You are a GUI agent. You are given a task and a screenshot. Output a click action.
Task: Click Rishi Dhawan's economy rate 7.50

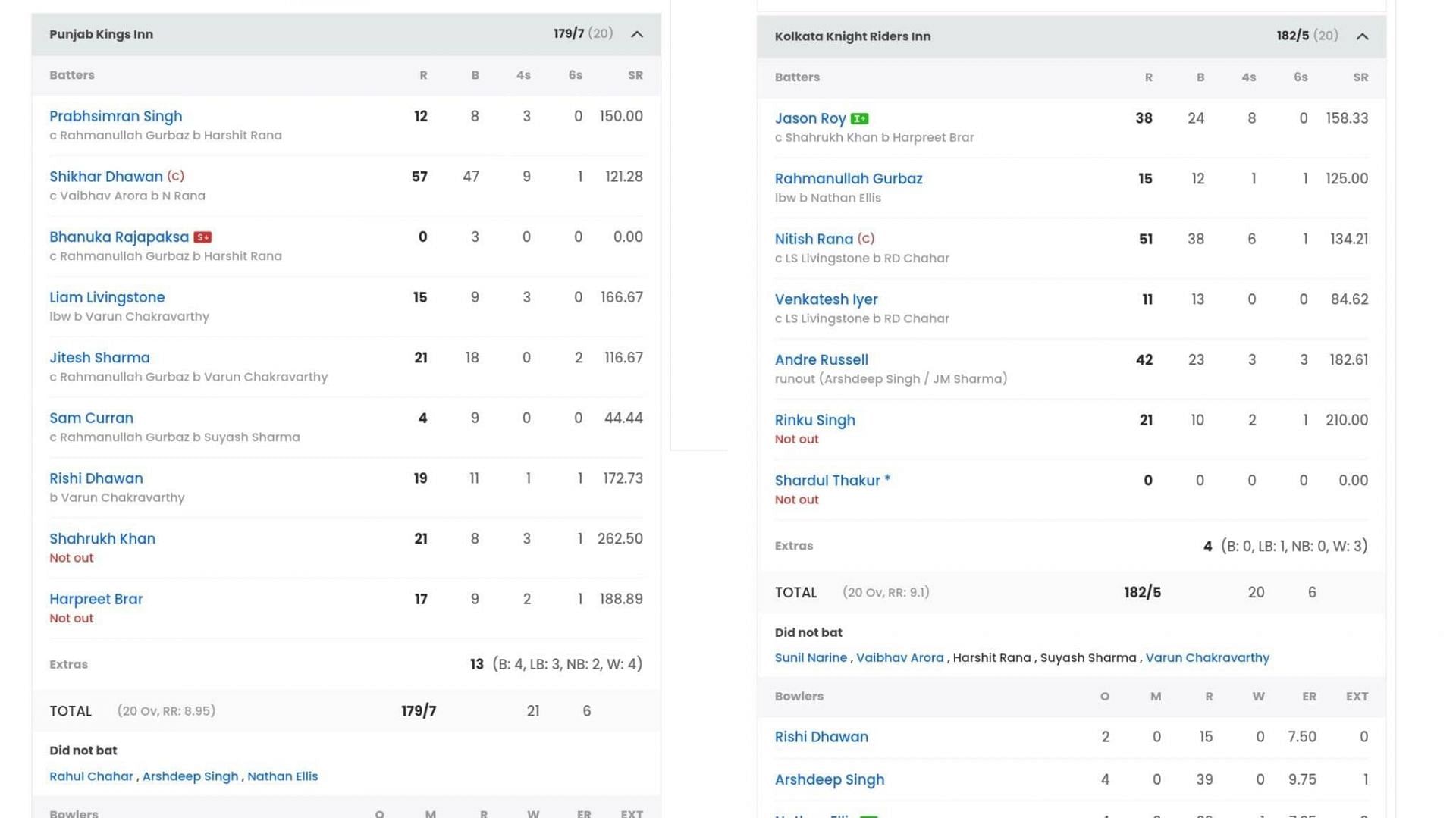pos(1302,737)
